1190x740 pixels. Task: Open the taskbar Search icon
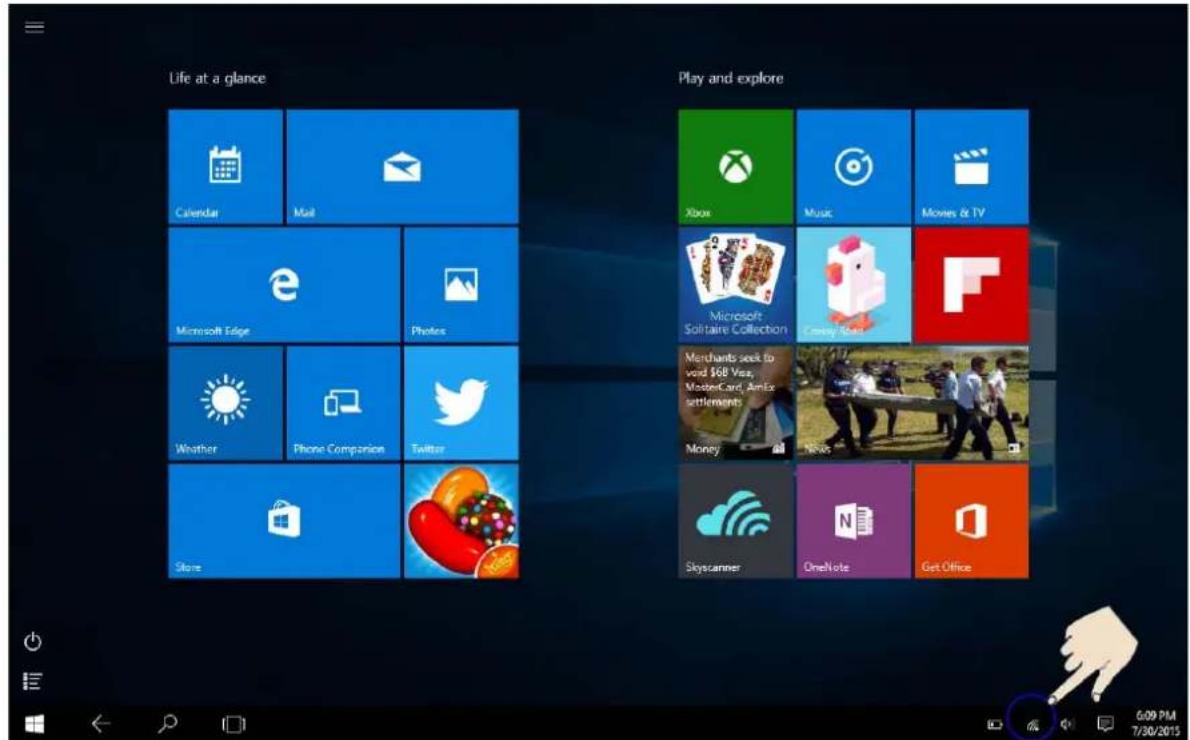(x=168, y=723)
